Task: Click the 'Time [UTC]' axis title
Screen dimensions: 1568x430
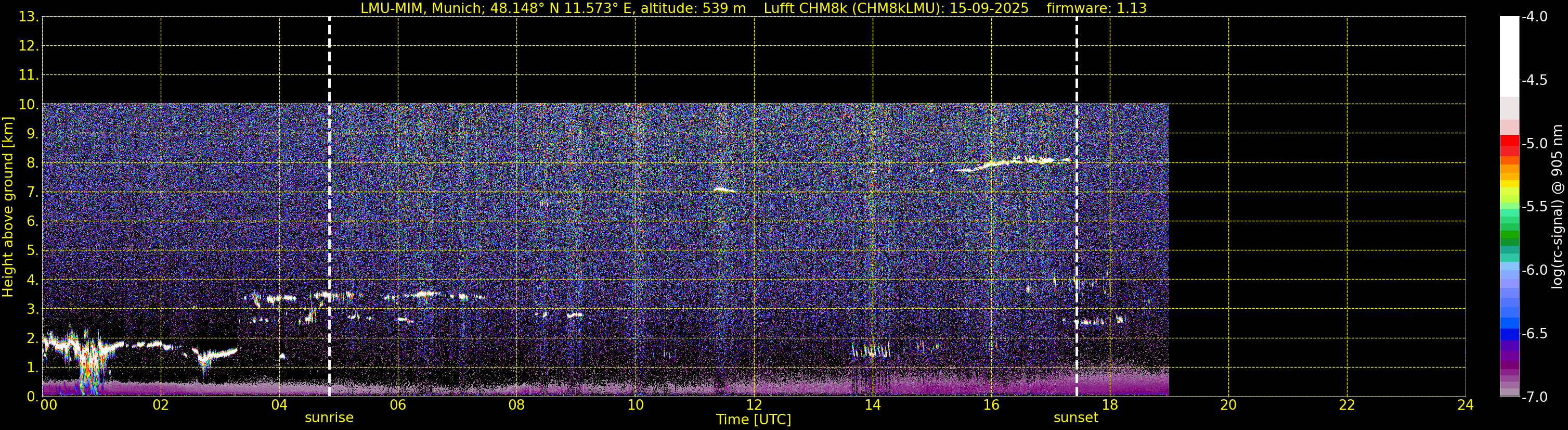Action: coord(754,420)
